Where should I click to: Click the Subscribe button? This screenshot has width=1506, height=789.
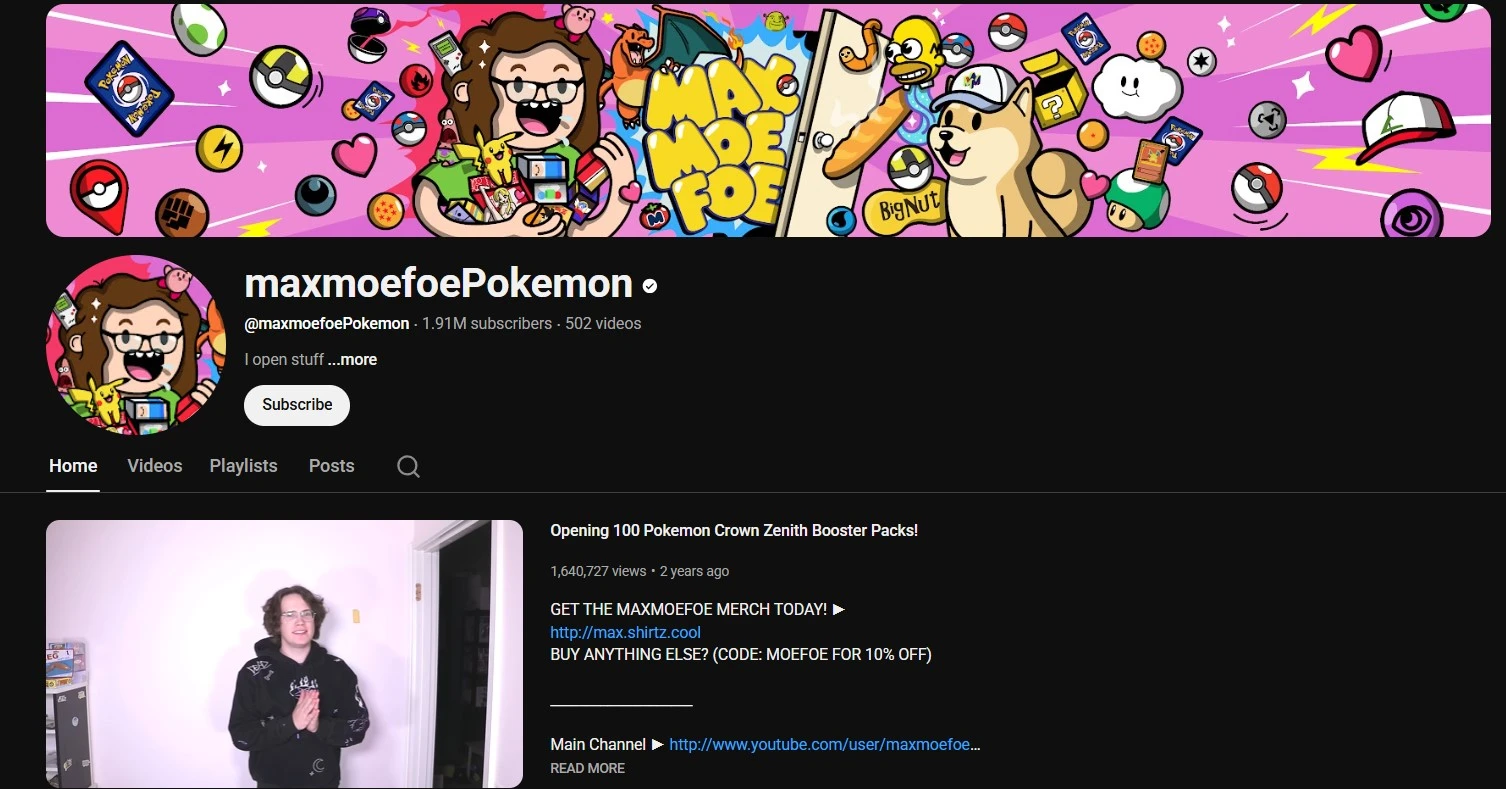click(296, 405)
